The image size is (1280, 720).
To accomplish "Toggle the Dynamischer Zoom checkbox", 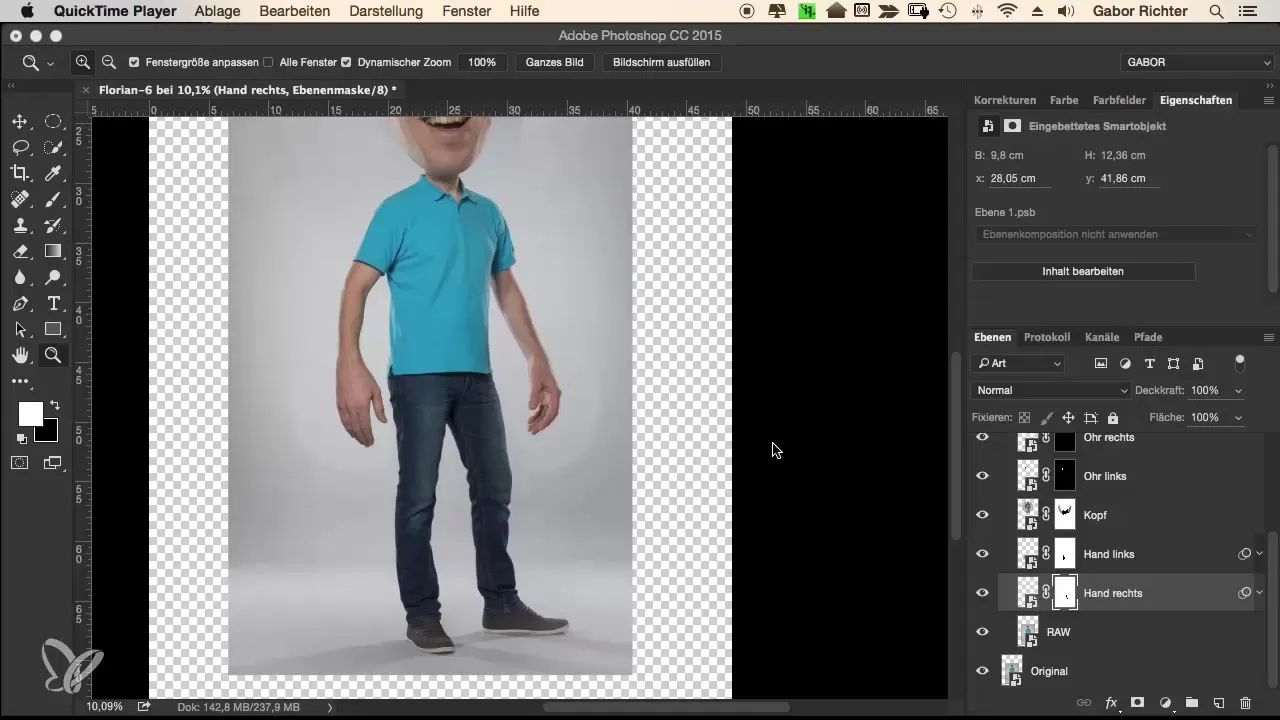I will (x=346, y=62).
